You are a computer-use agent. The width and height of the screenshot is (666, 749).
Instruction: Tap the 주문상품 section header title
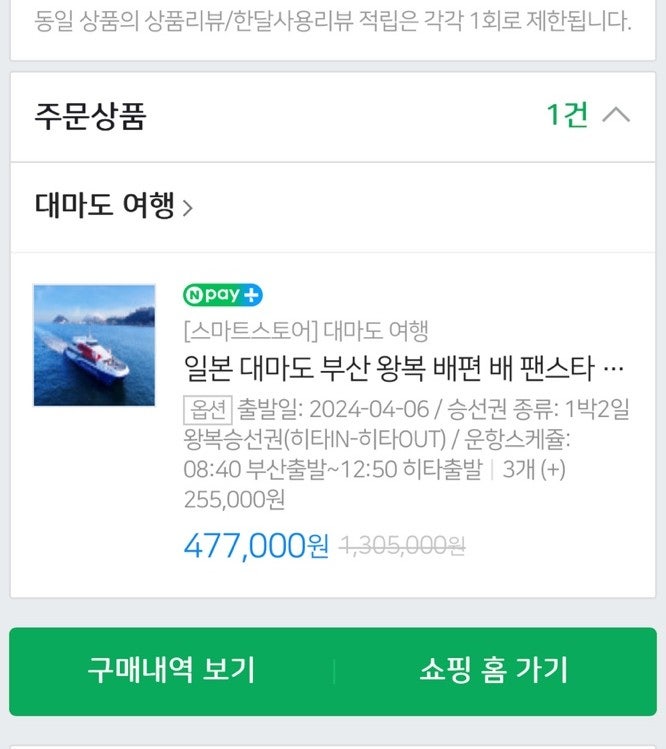pyautogui.click(x=91, y=116)
